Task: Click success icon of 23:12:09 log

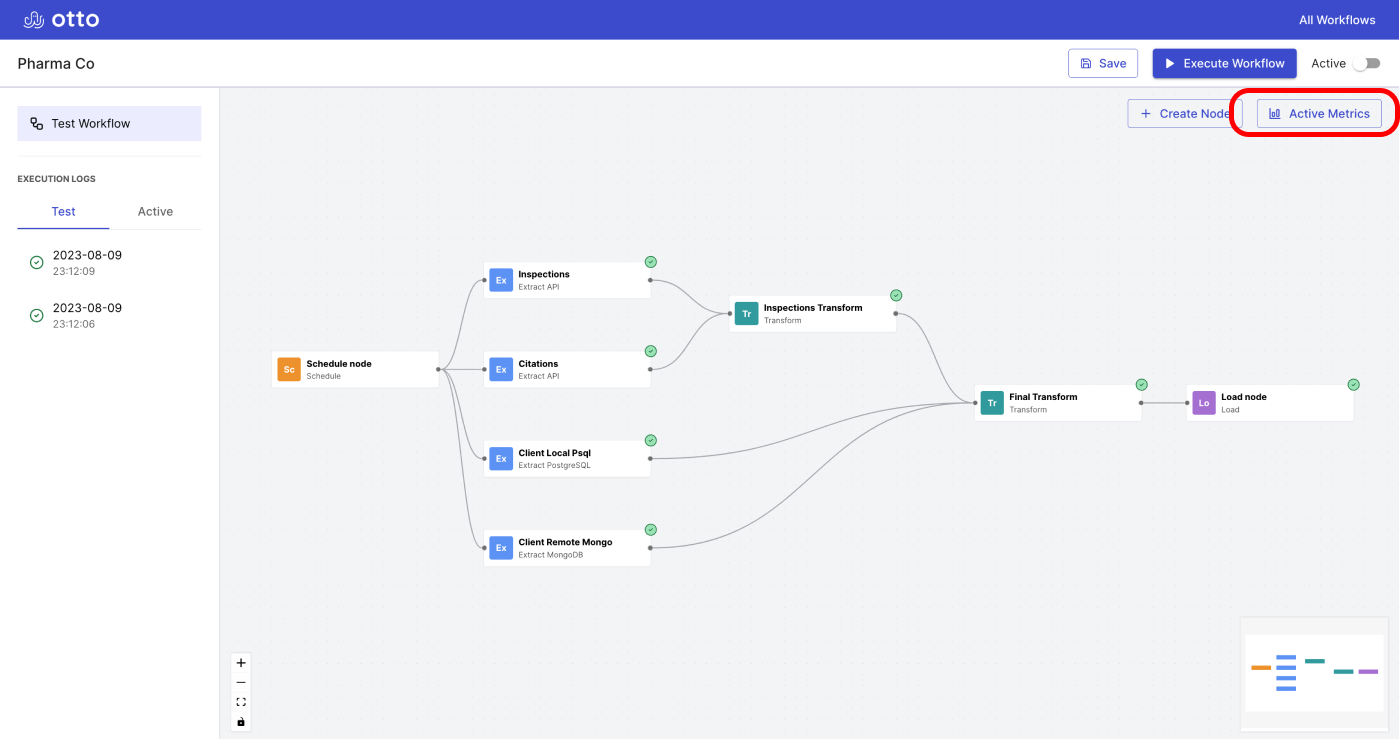Action: click(x=36, y=262)
